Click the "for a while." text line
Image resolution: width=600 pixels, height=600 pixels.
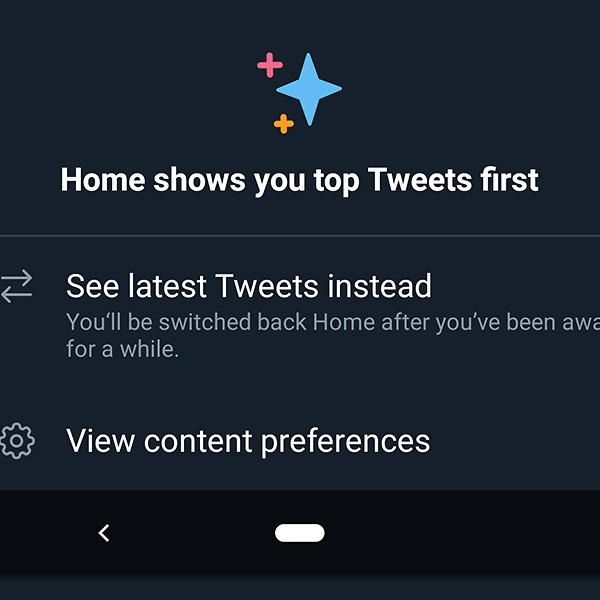(122, 350)
